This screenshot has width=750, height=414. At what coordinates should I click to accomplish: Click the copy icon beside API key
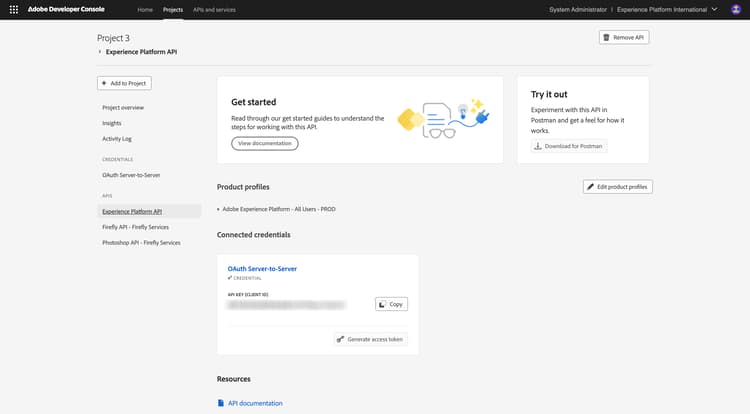[382, 305]
